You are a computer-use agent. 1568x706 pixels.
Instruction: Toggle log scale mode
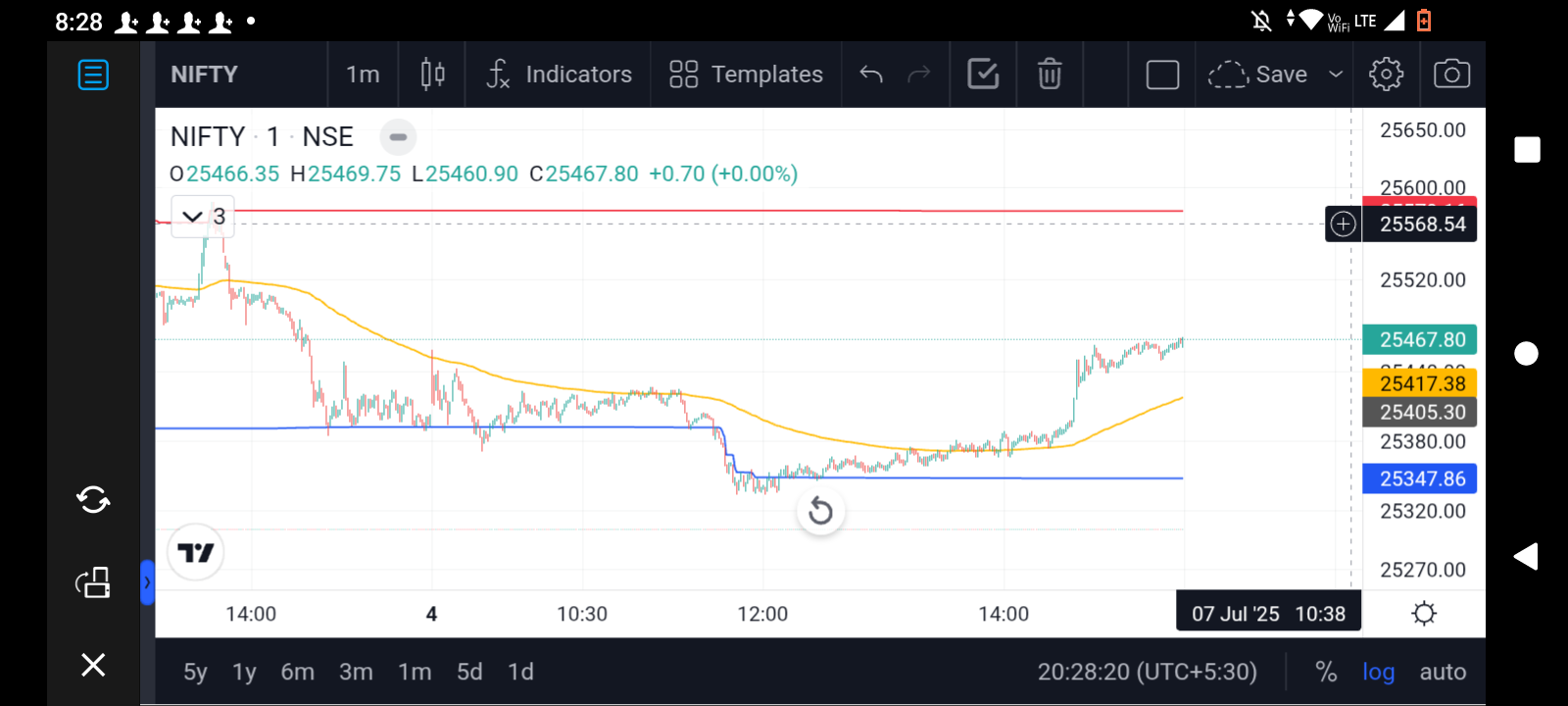1378,672
